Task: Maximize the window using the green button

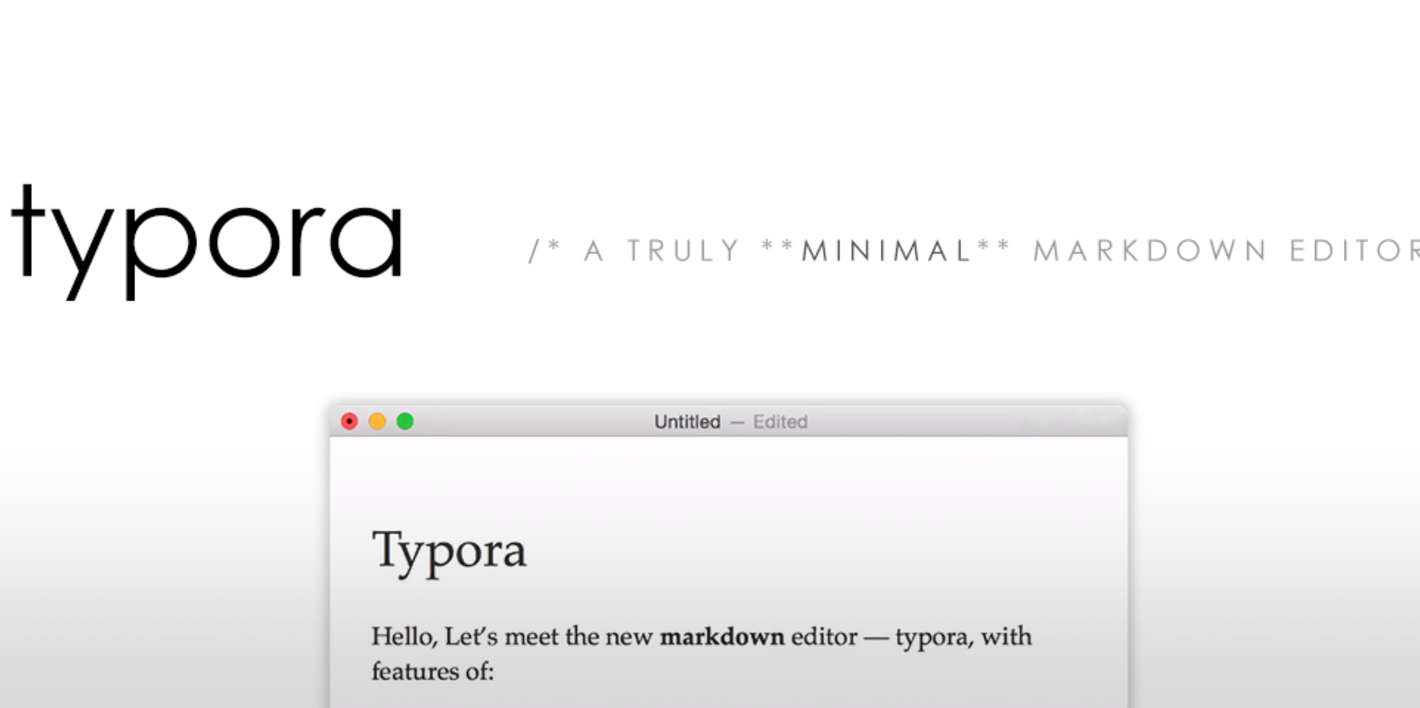Action: 405,421
